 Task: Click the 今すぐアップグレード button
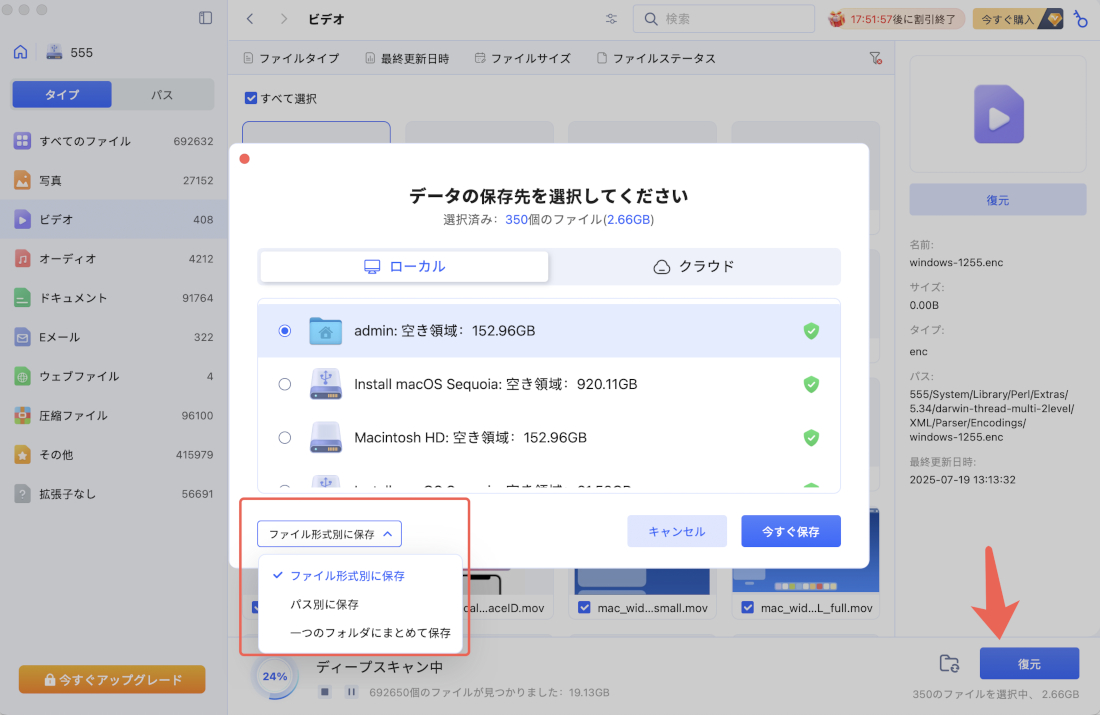[x=111, y=677]
